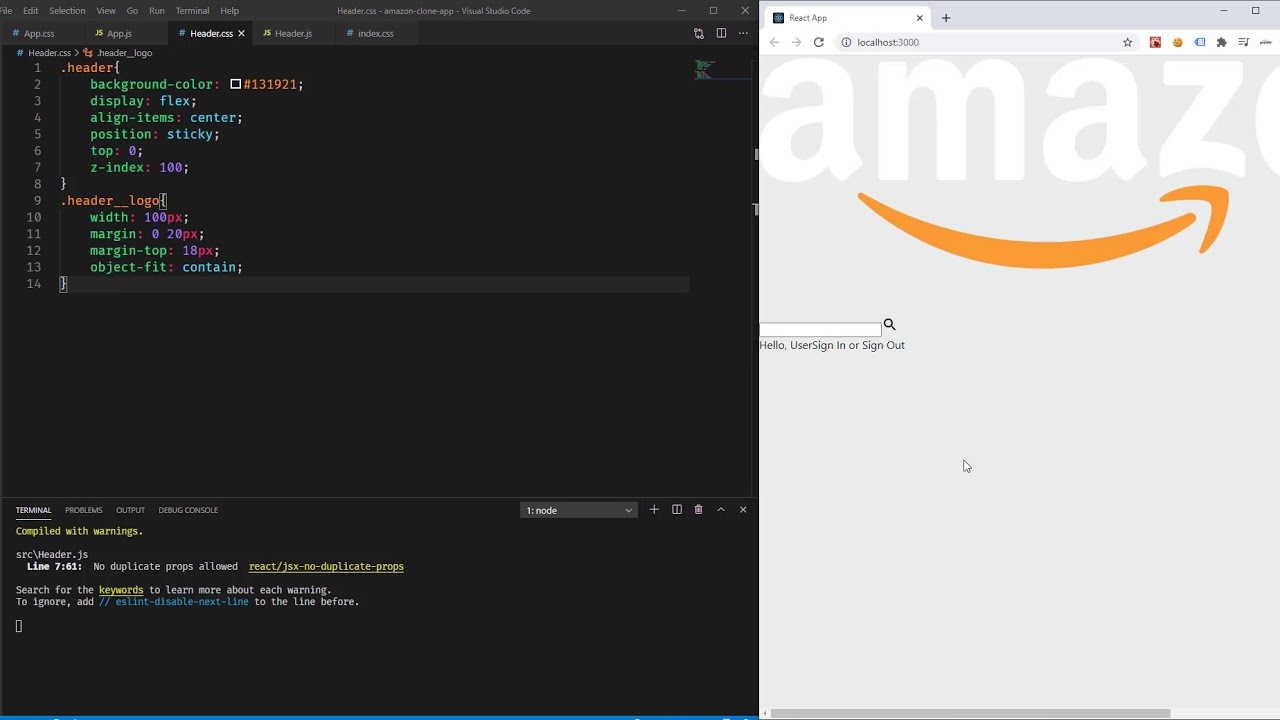Split the VS Code editor right
Screen dimensions: 1280x720
[721, 33]
